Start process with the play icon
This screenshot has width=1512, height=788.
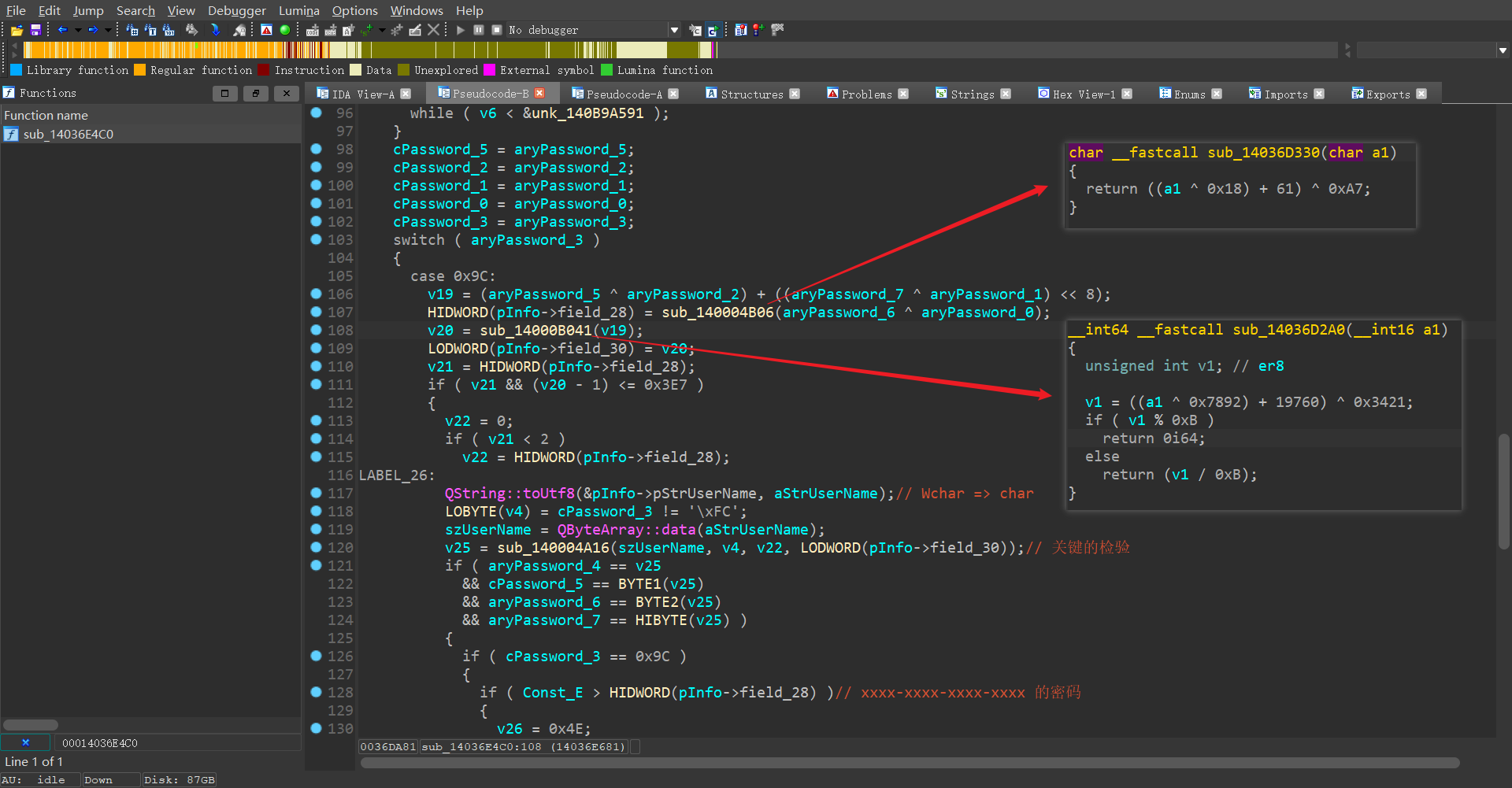click(461, 30)
